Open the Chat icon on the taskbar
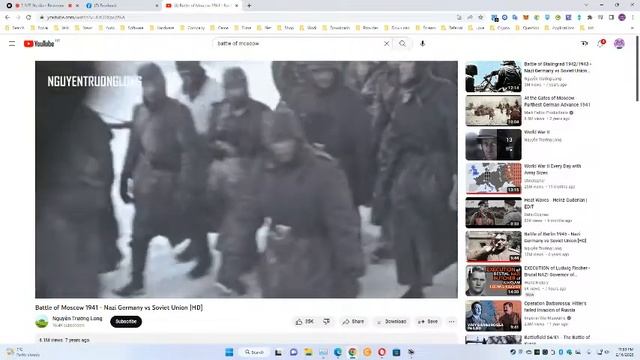The image size is (640, 360). pos(293,352)
